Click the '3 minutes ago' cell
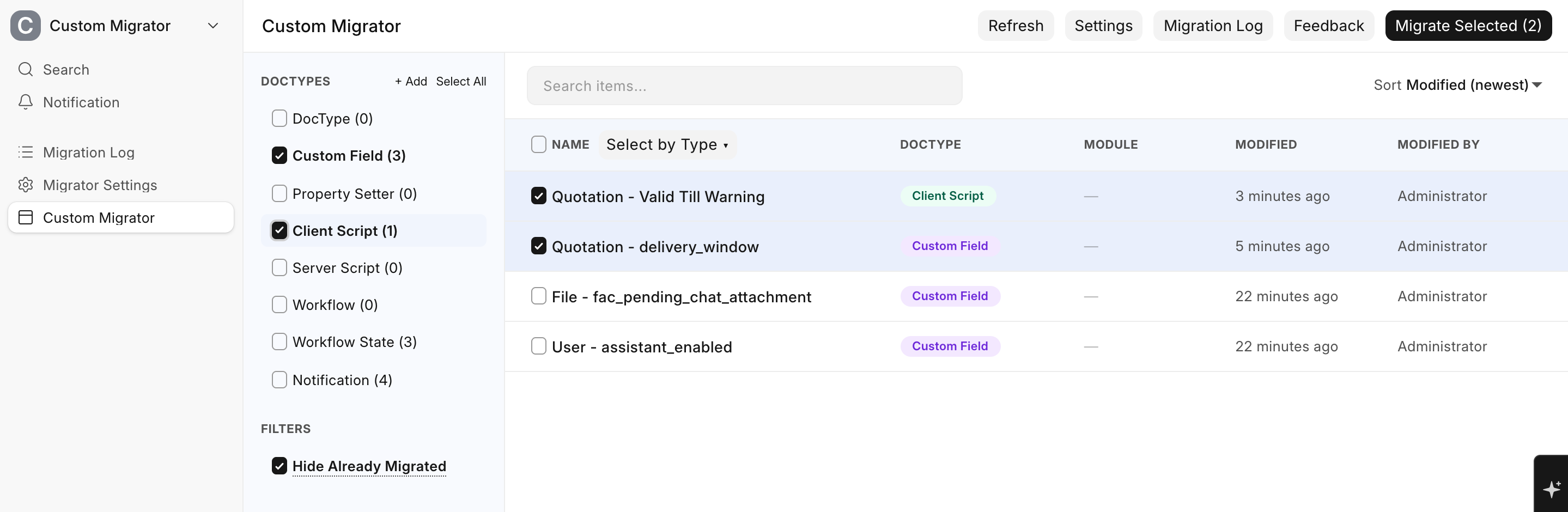The height and width of the screenshot is (512, 1568). click(1282, 196)
